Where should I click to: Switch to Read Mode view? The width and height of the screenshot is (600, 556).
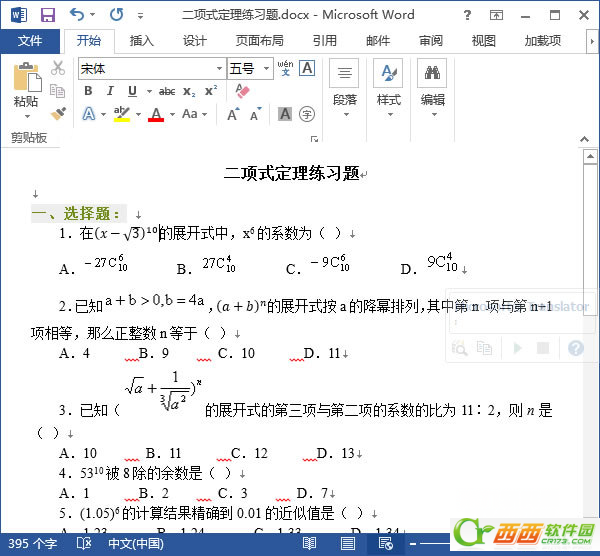[x=309, y=544]
